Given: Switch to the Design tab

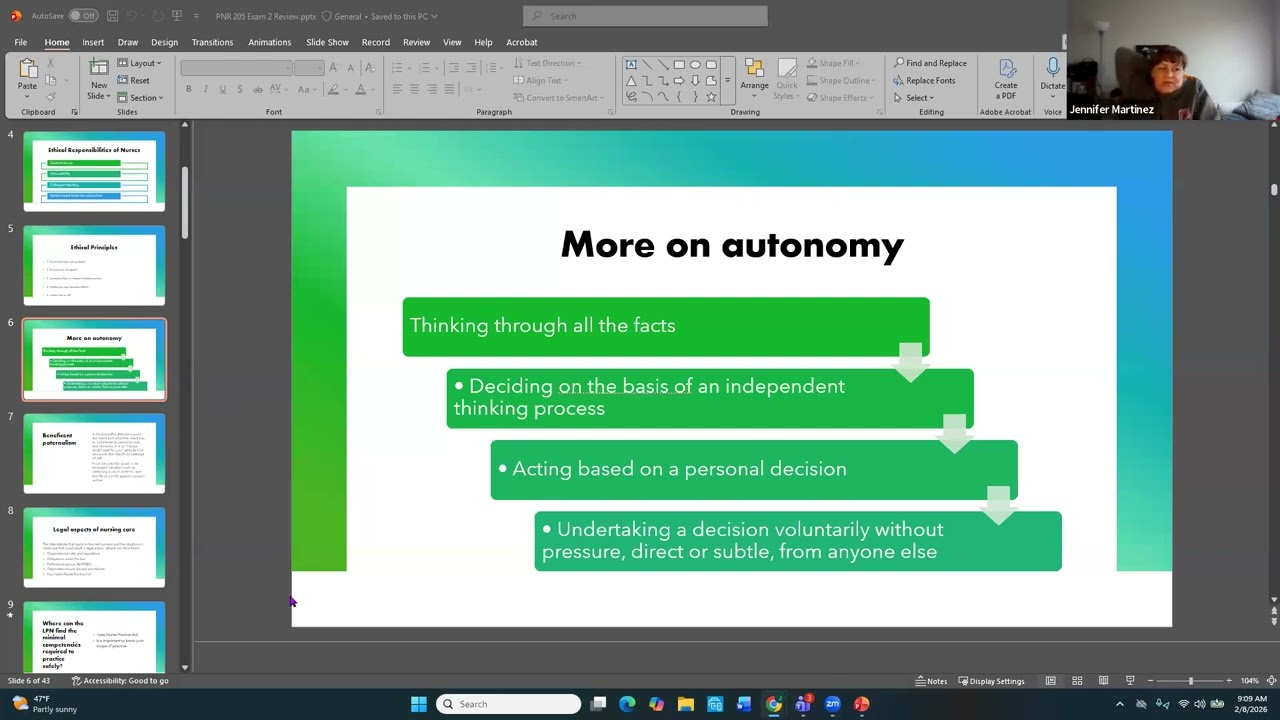Looking at the screenshot, I should [x=164, y=42].
